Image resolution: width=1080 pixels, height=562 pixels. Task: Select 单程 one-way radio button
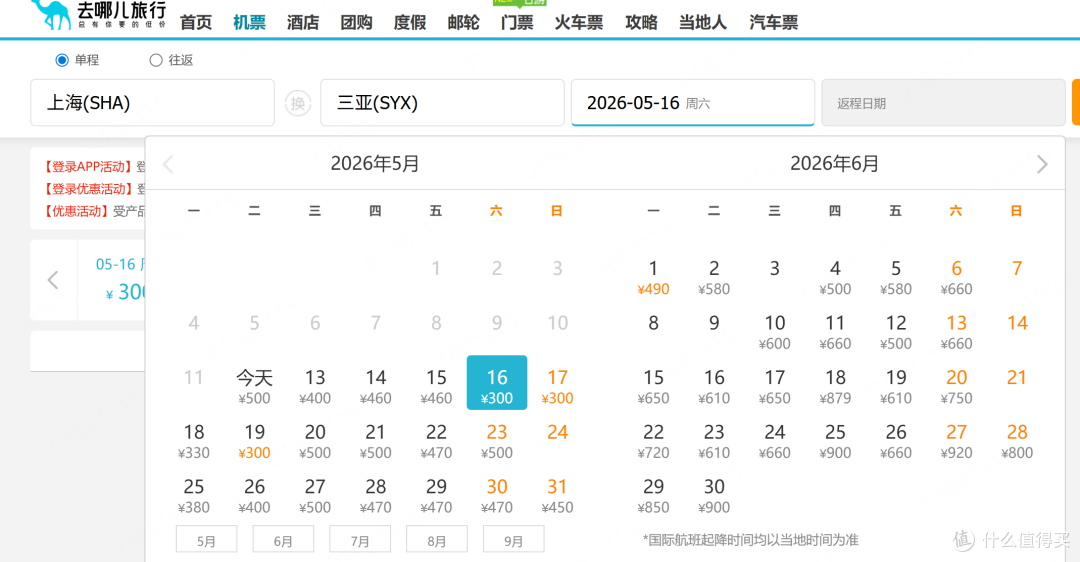click(x=62, y=60)
